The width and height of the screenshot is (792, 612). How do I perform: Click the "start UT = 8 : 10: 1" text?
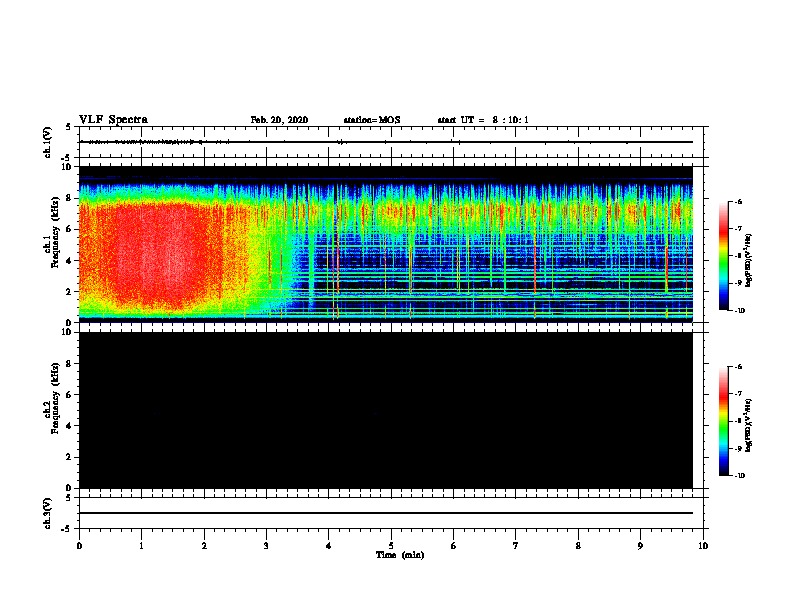483,120
